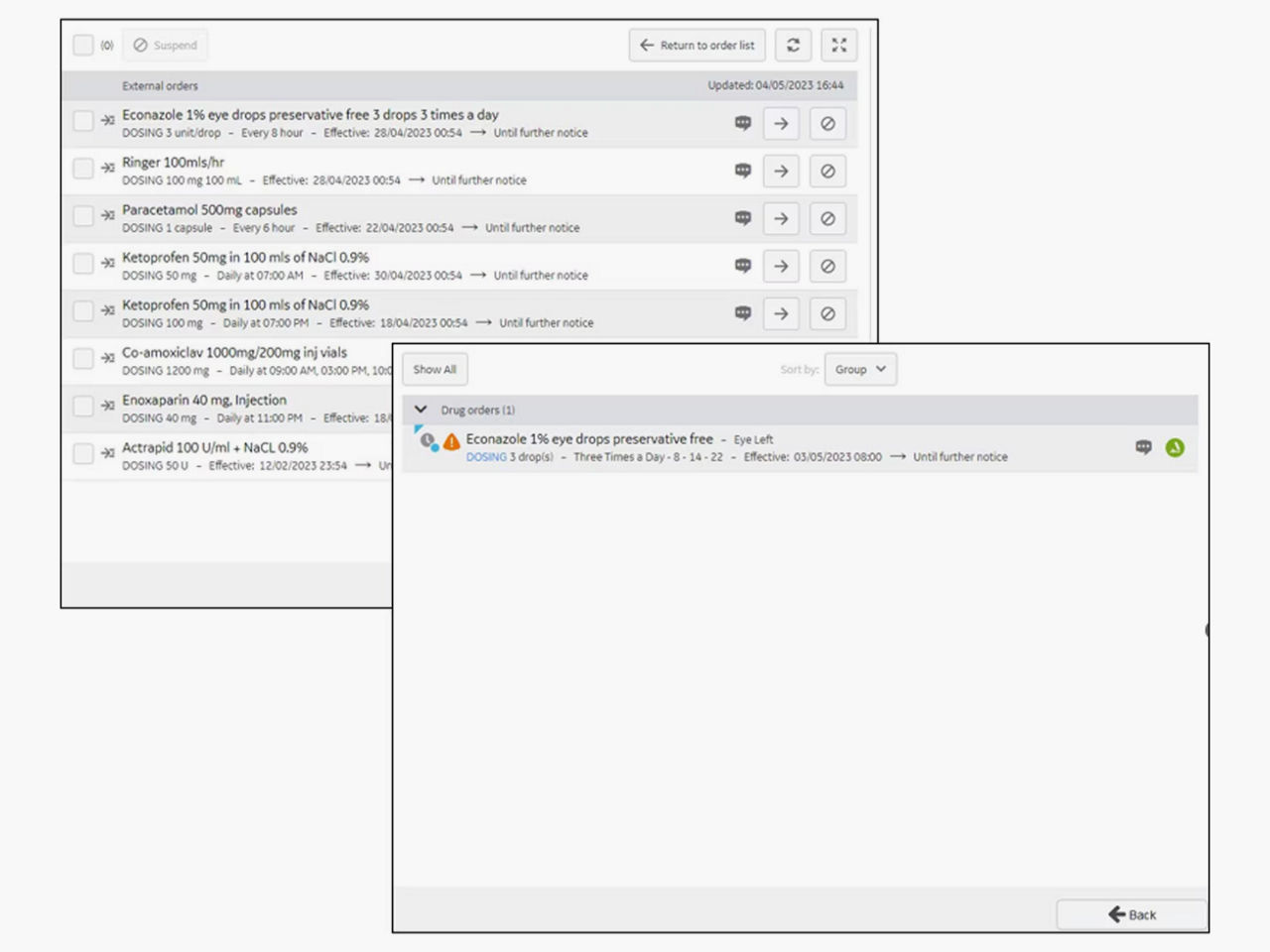Open the comment bubble on the Drug orders Econazole row
Viewport: 1270px width, 952px height.
click(1144, 447)
